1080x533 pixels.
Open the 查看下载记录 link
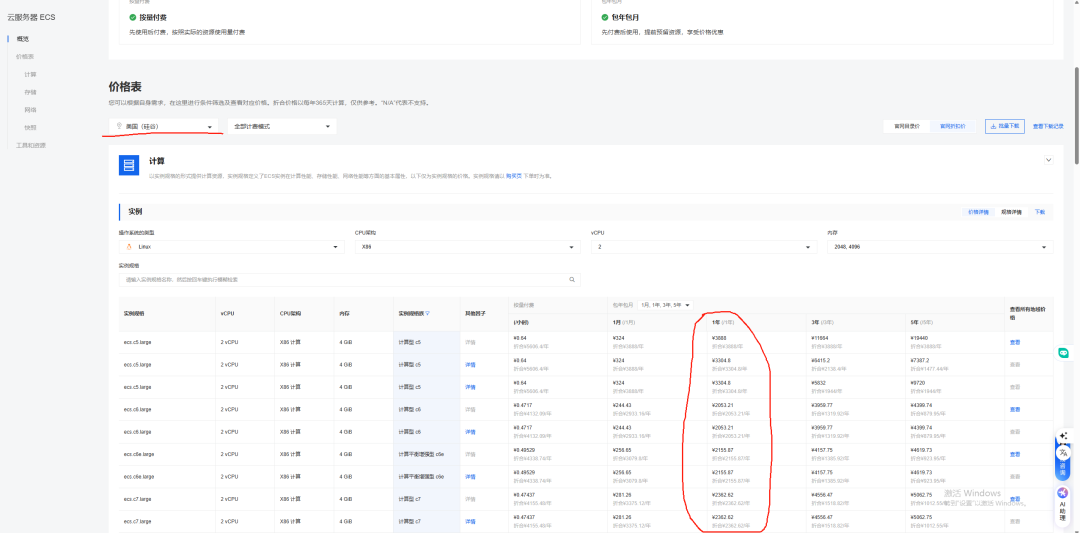pos(1047,126)
